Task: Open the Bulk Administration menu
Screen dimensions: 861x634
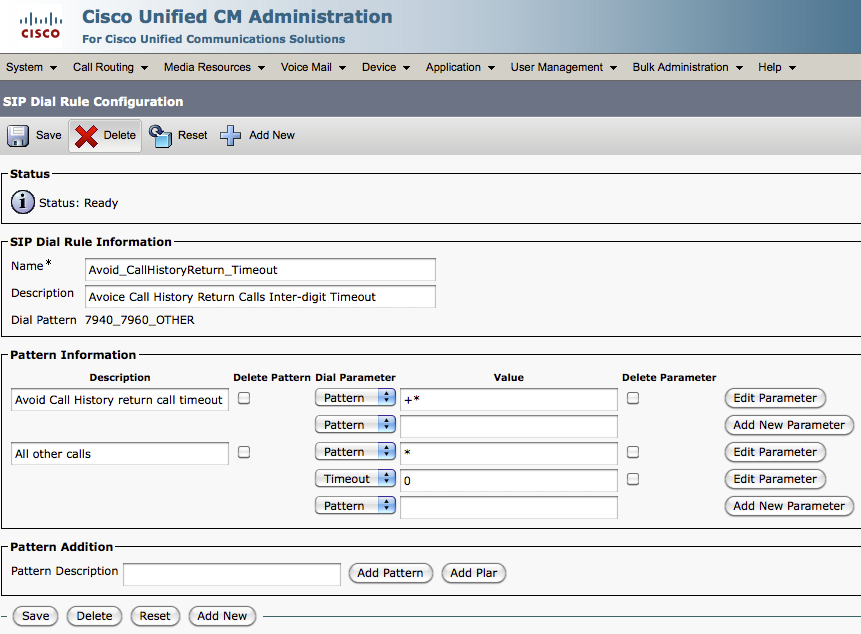Action: point(687,68)
